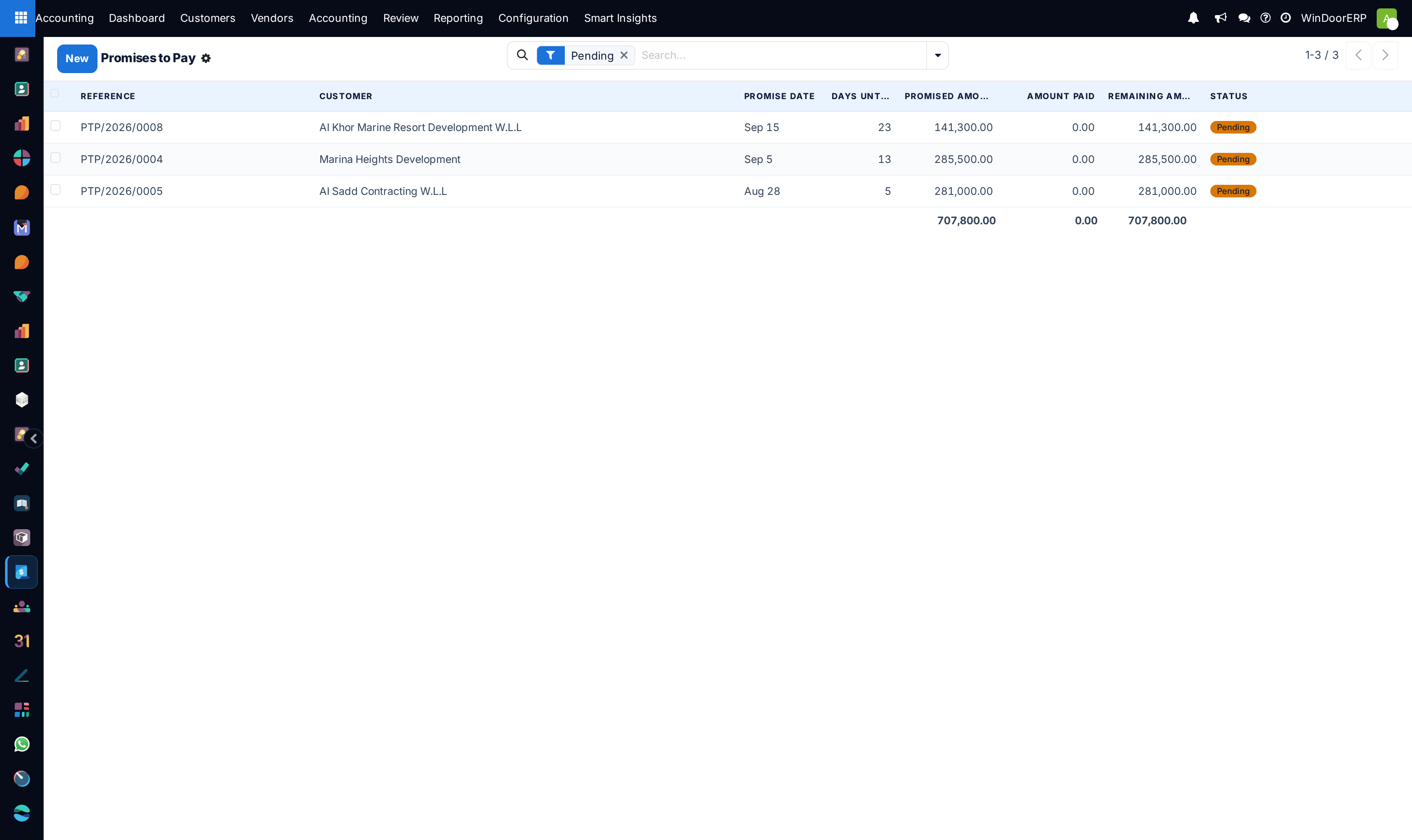Open the Employees people icon

coord(21,607)
